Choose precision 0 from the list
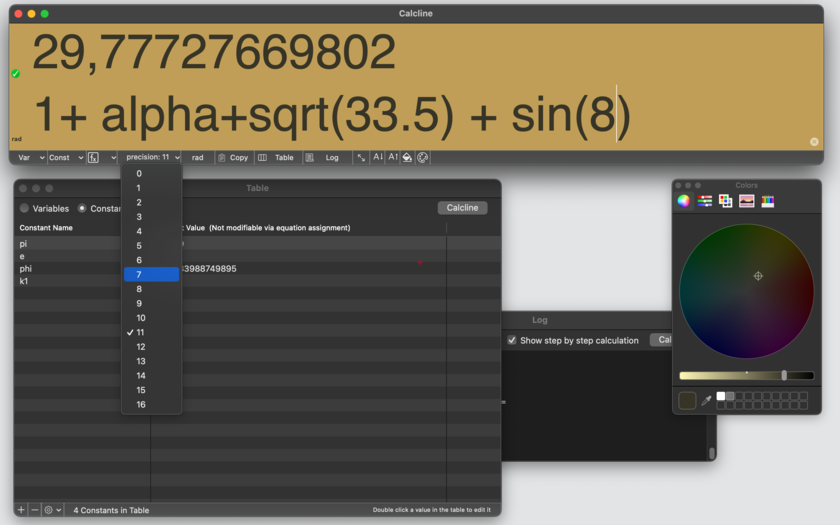The width and height of the screenshot is (840, 525). 152,174
